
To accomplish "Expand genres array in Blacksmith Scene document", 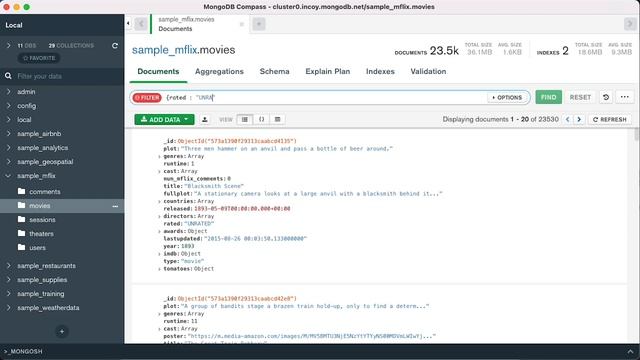I will click(159, 156).
